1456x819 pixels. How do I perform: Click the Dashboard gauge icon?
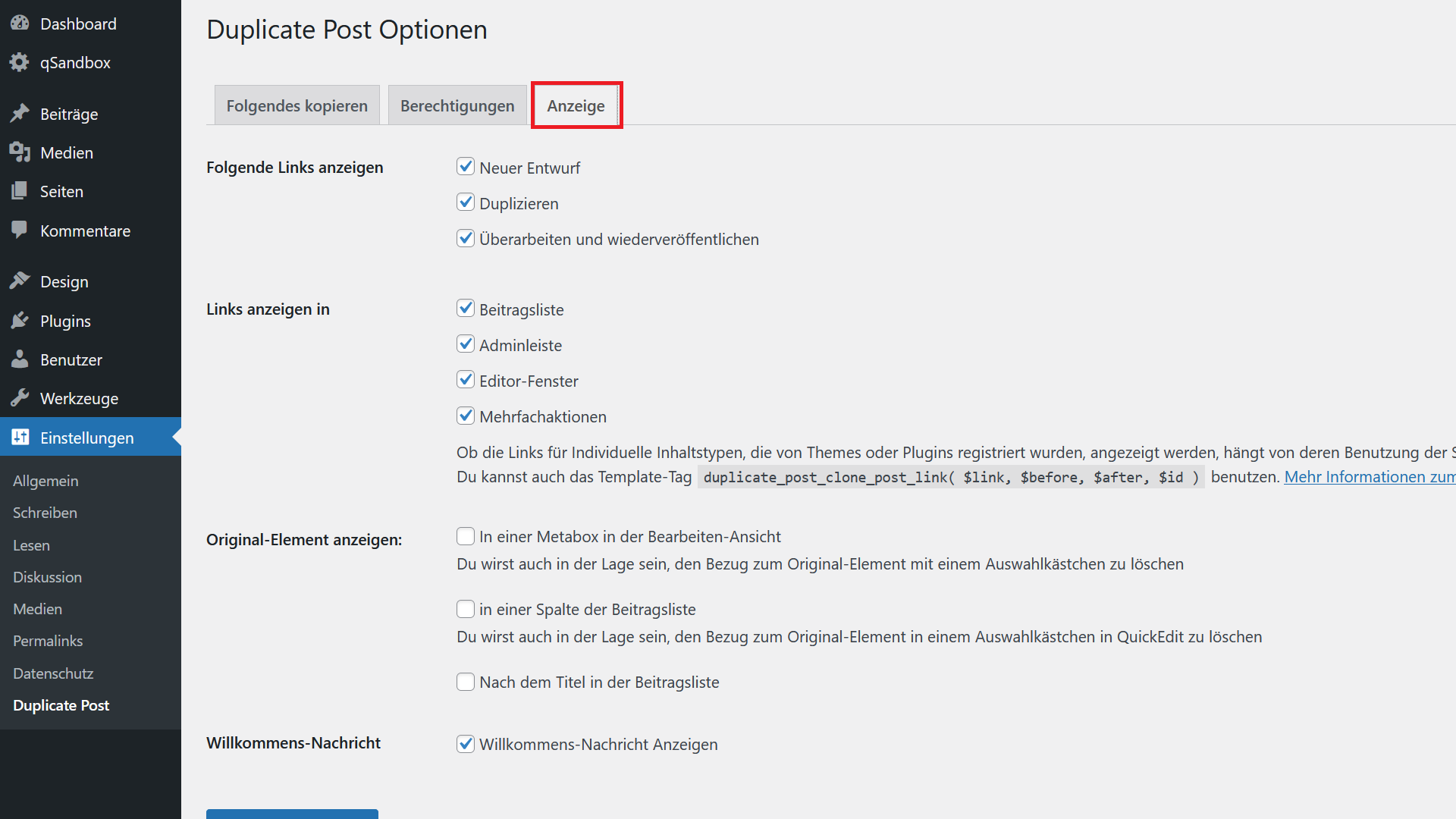20,24
